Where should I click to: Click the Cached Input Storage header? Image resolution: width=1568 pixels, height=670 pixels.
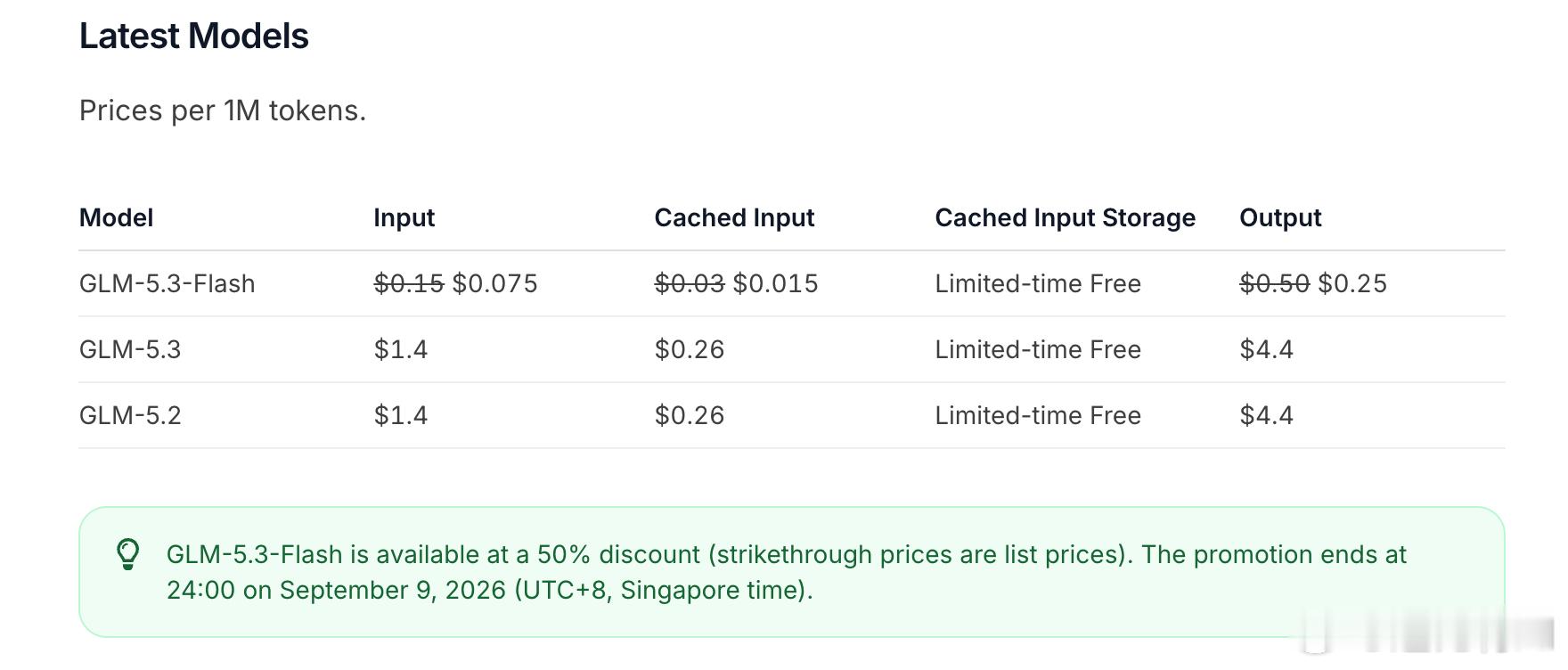[1066, 218]
